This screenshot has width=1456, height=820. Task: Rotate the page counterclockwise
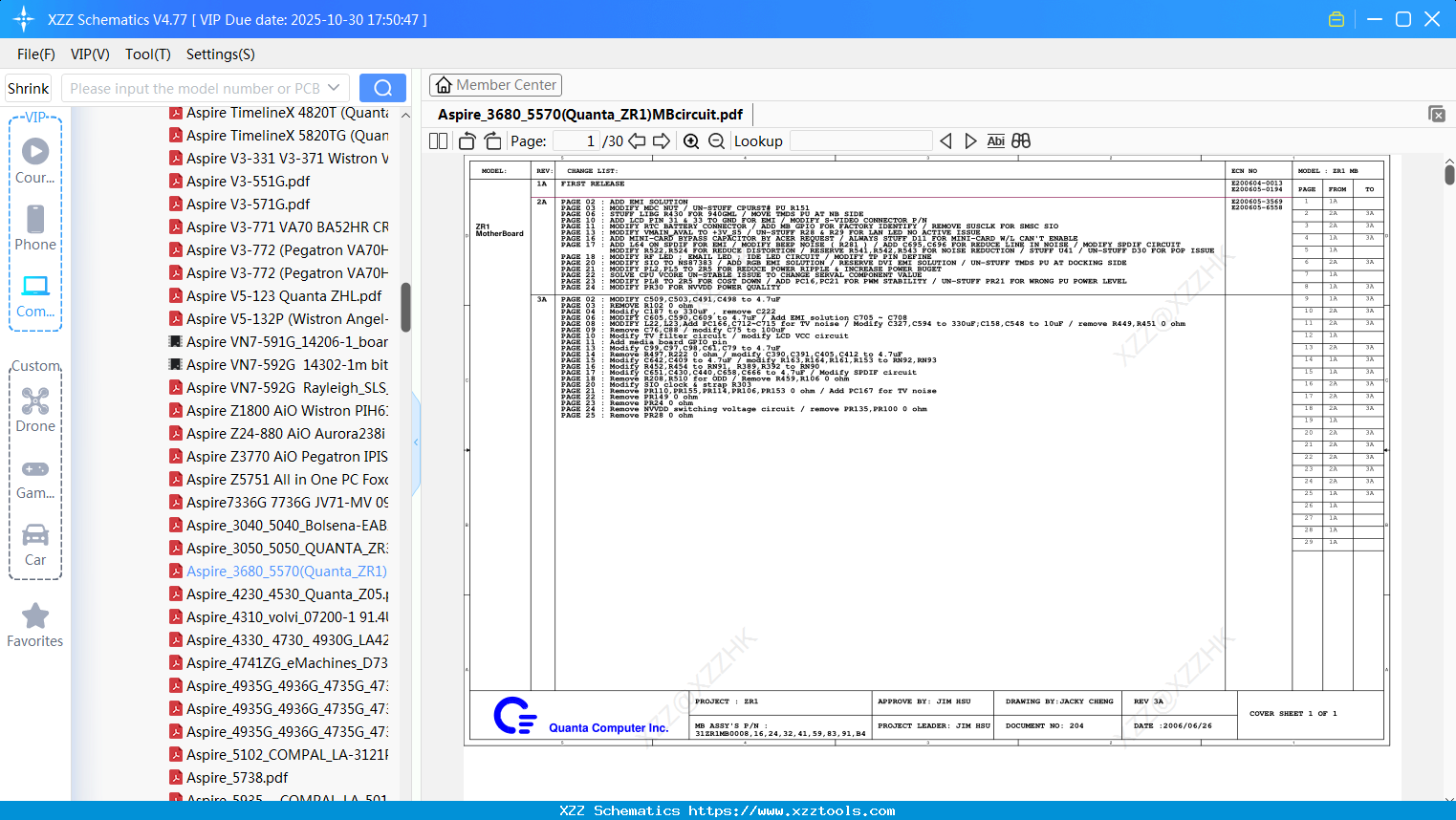tap(467, 141)
